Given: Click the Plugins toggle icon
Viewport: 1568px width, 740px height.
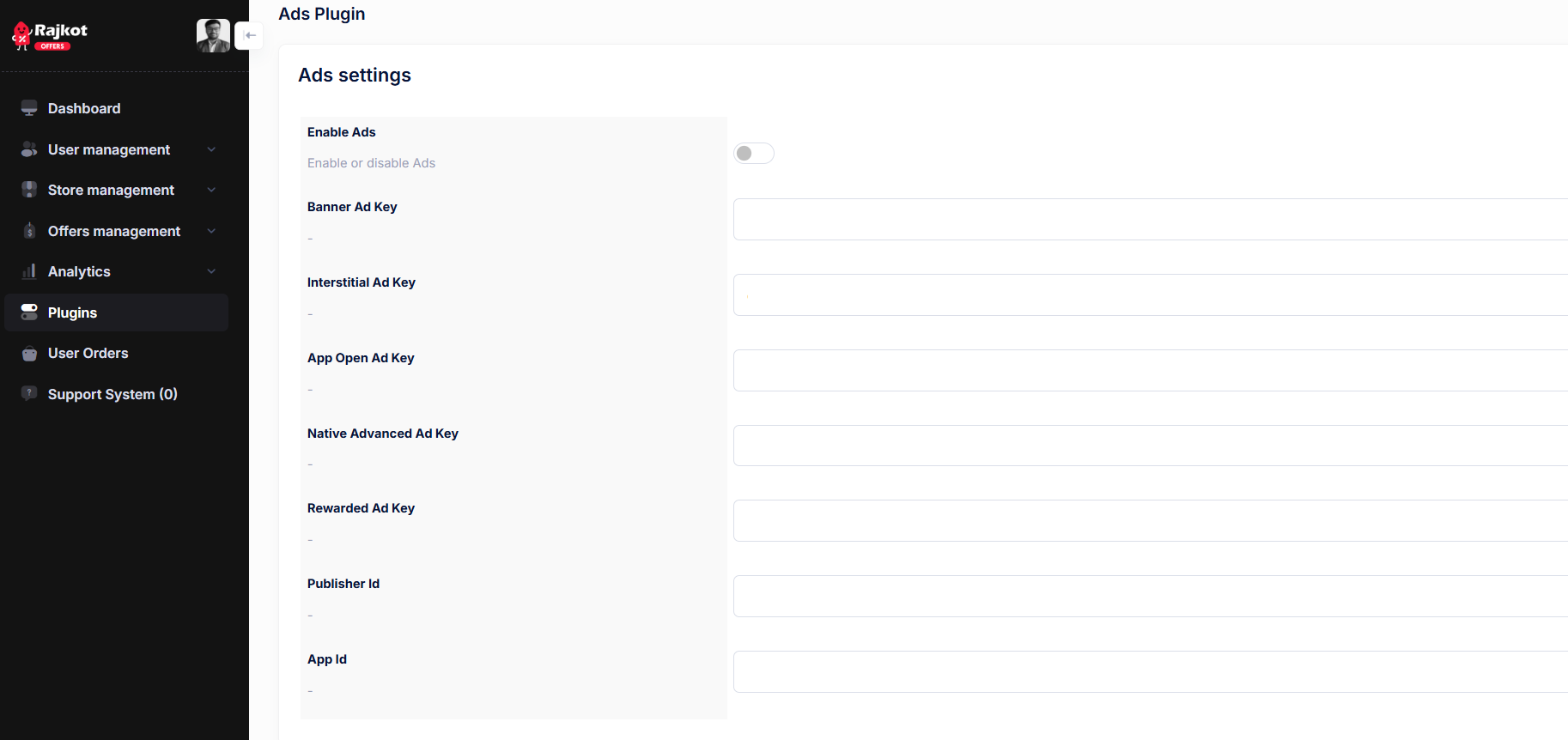Looking at the screenshot, I should (x=29, y=312).
